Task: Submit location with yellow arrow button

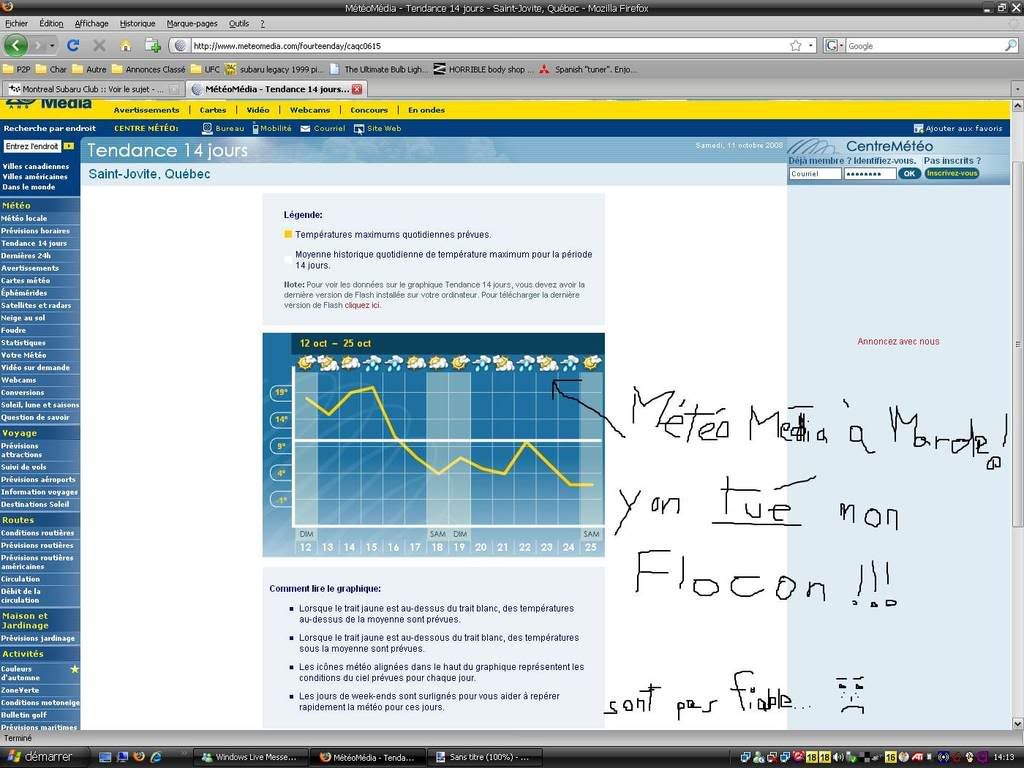Action: click(69, 146)
